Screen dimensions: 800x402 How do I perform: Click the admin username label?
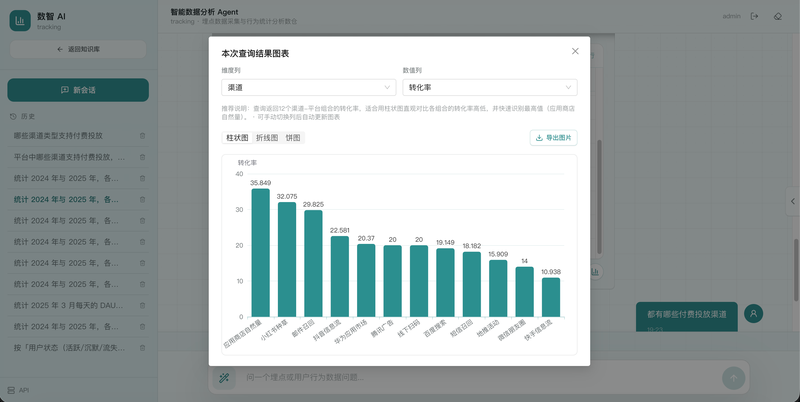point(731,16)
